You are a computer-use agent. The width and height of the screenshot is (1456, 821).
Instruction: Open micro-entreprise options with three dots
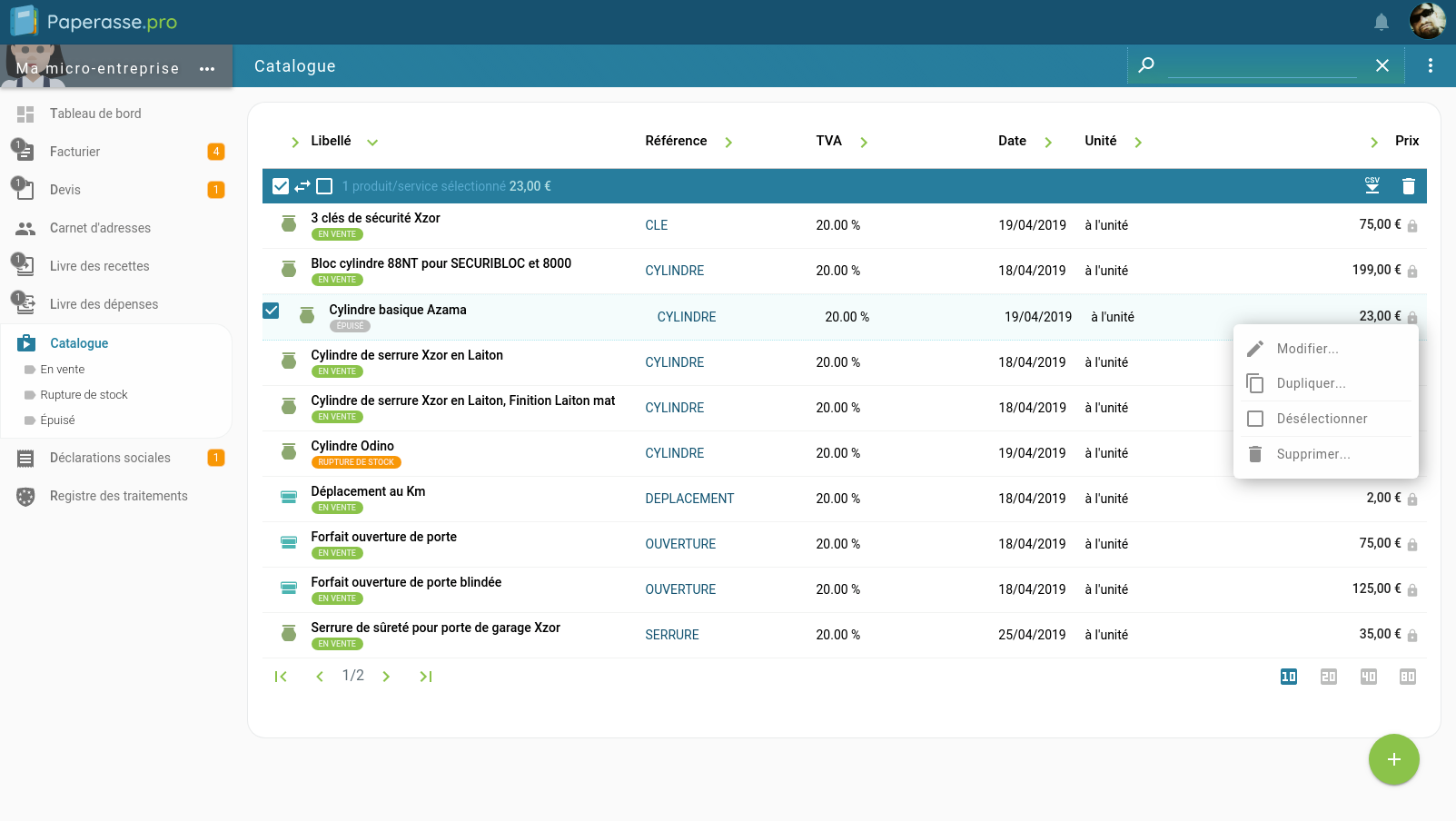tap(207, 69)
